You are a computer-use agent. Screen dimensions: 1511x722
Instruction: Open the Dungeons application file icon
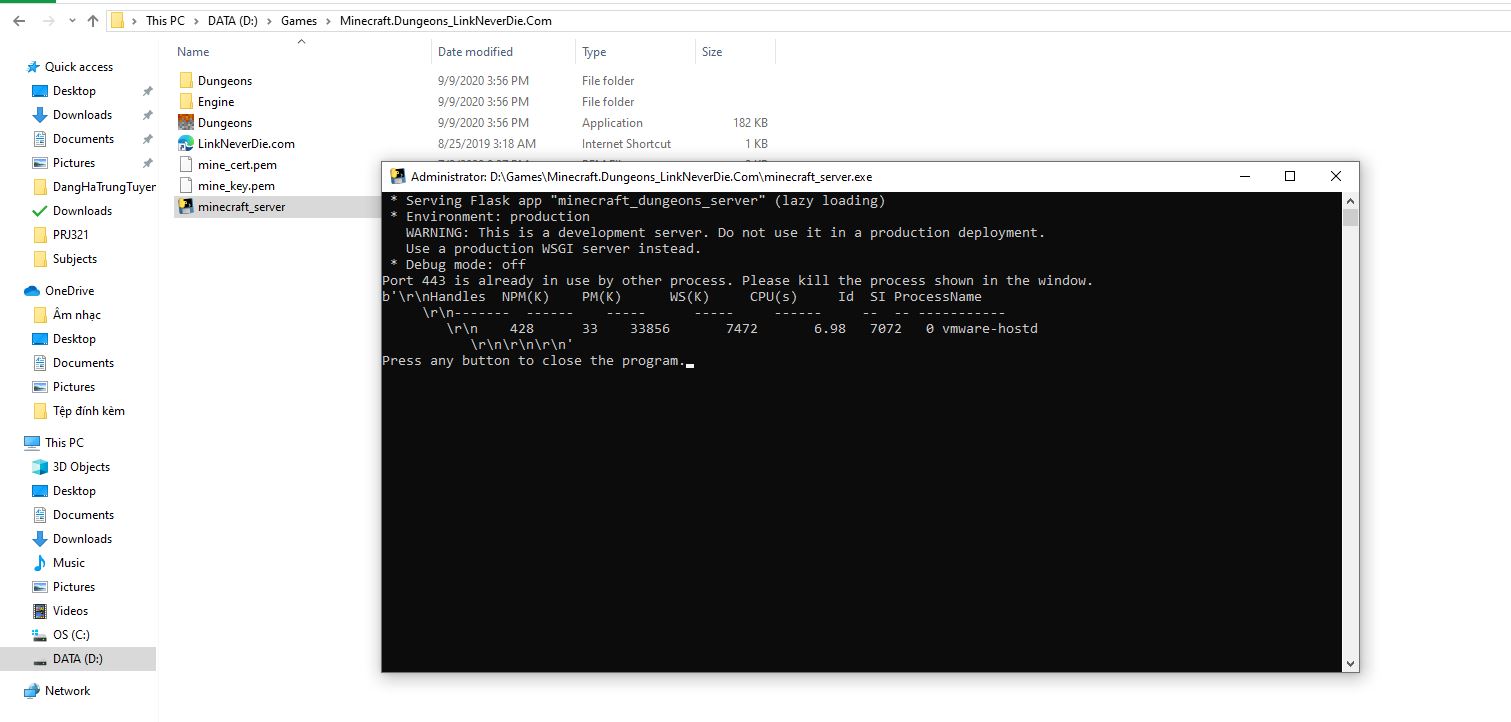[186, 123]
